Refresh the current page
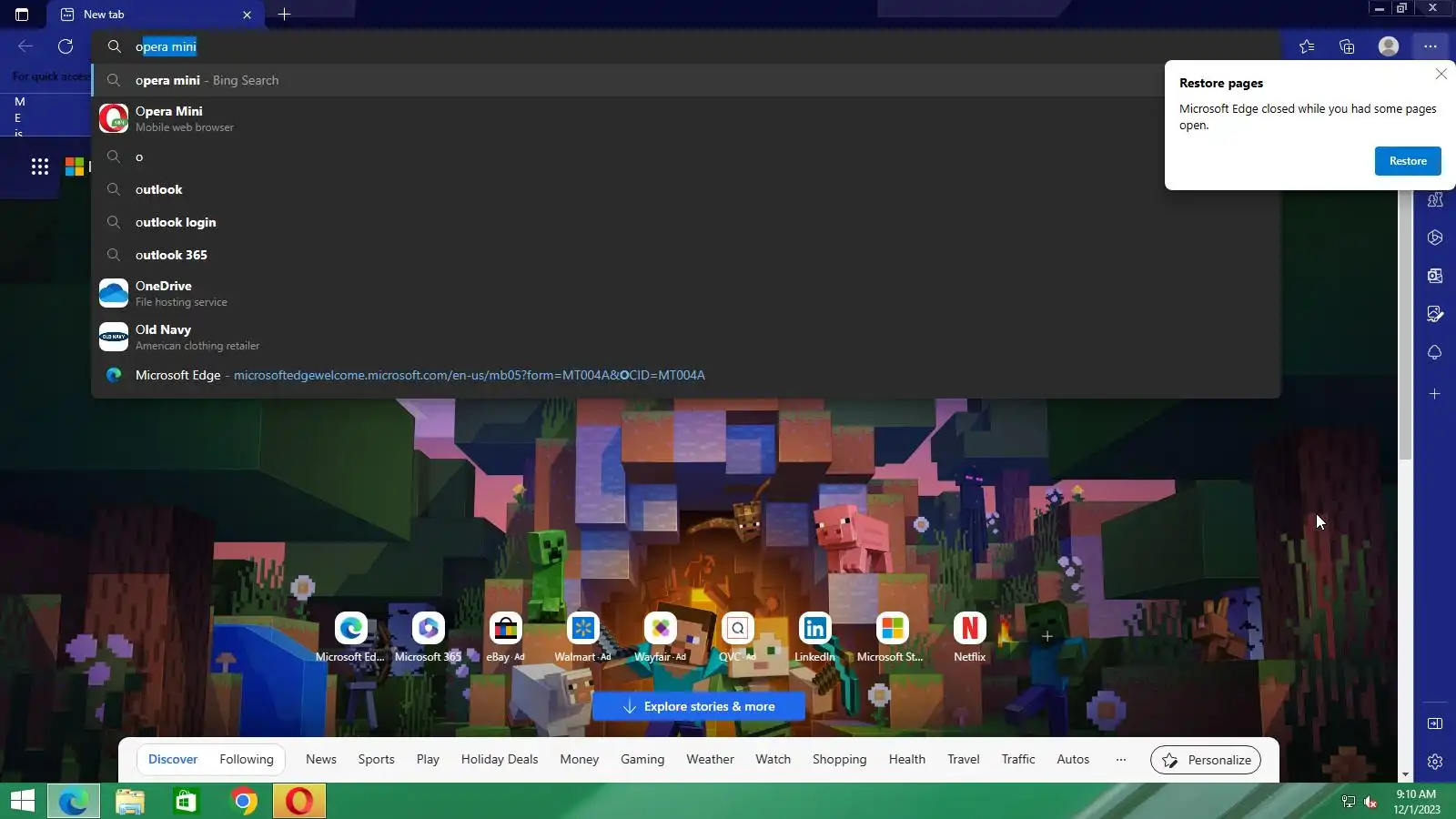Screen dimensions: 1456x819 [66, 46]
